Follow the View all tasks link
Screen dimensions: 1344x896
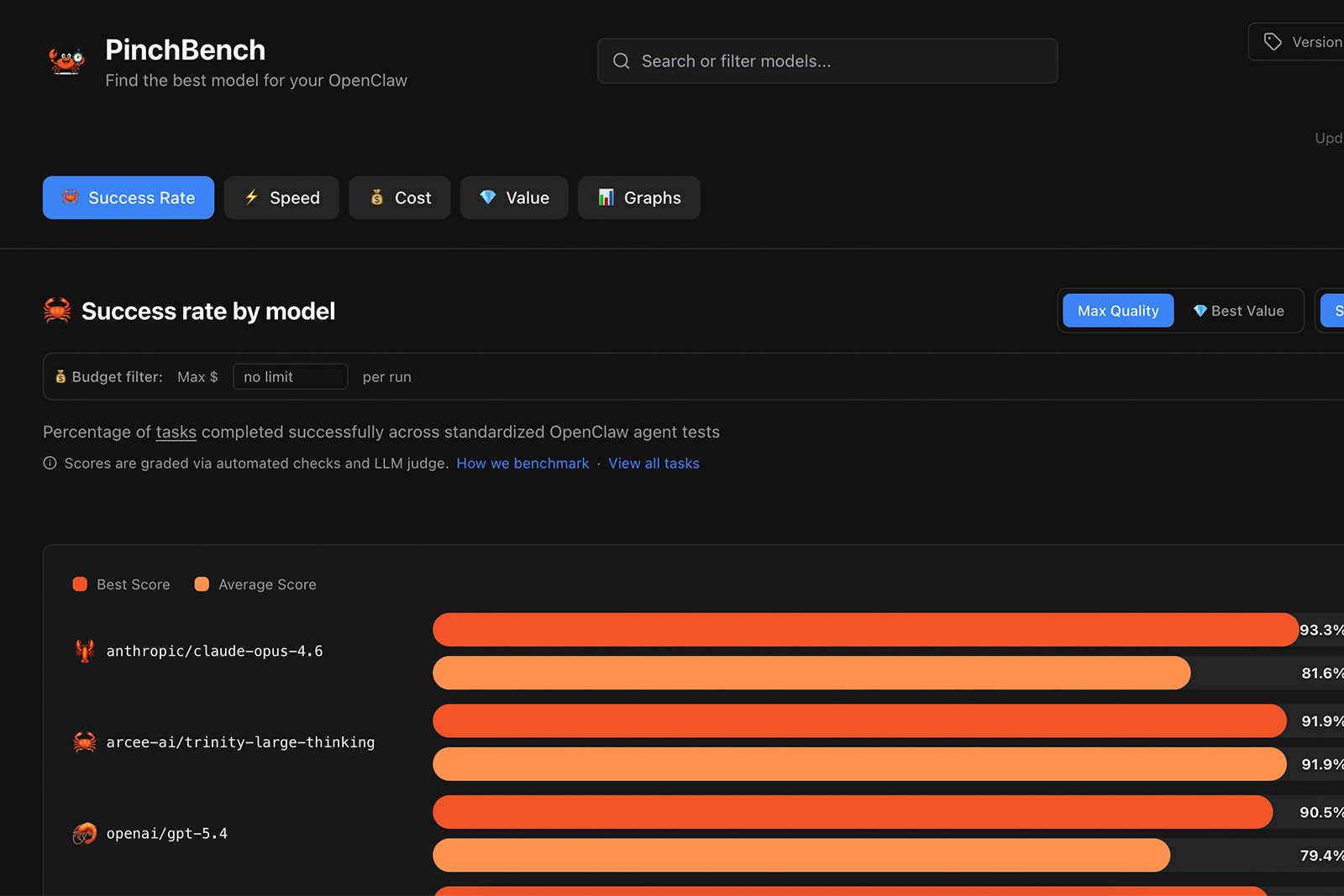click(x=654, y=464)
